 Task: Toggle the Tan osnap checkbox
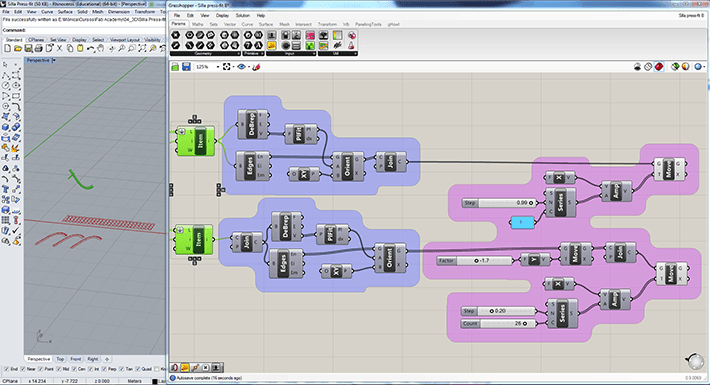(x=121, y=369)
